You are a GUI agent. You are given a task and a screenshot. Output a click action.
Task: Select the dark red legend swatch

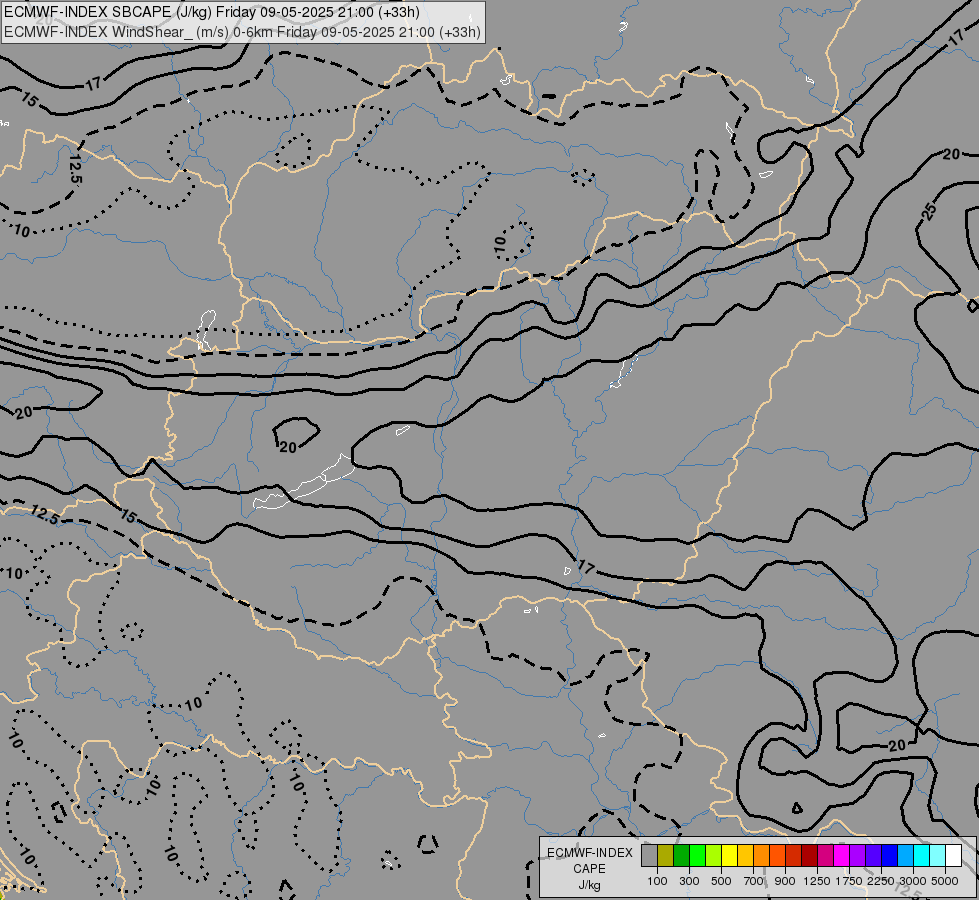coord(810,856)
